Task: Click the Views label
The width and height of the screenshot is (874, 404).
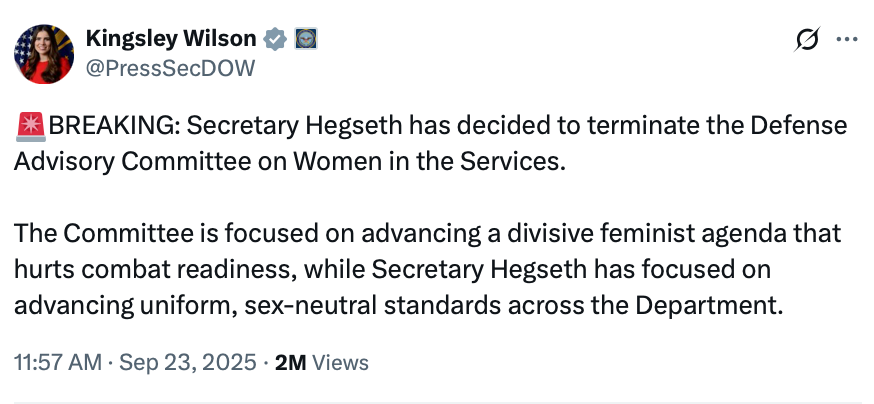Action: point(340,362)
